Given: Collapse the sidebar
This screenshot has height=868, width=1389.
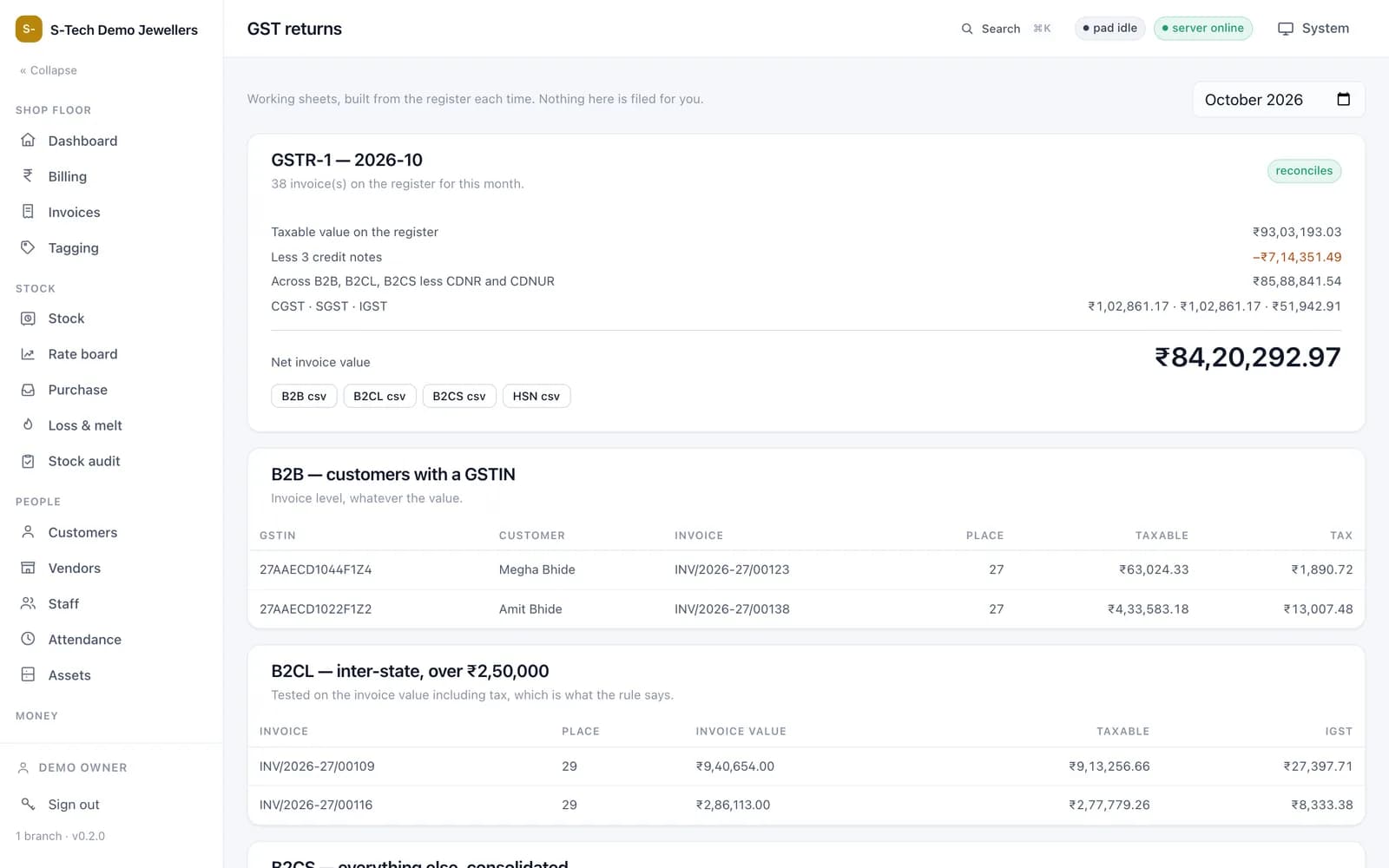Looking at the screenshot, I should (x=49, y=70).
